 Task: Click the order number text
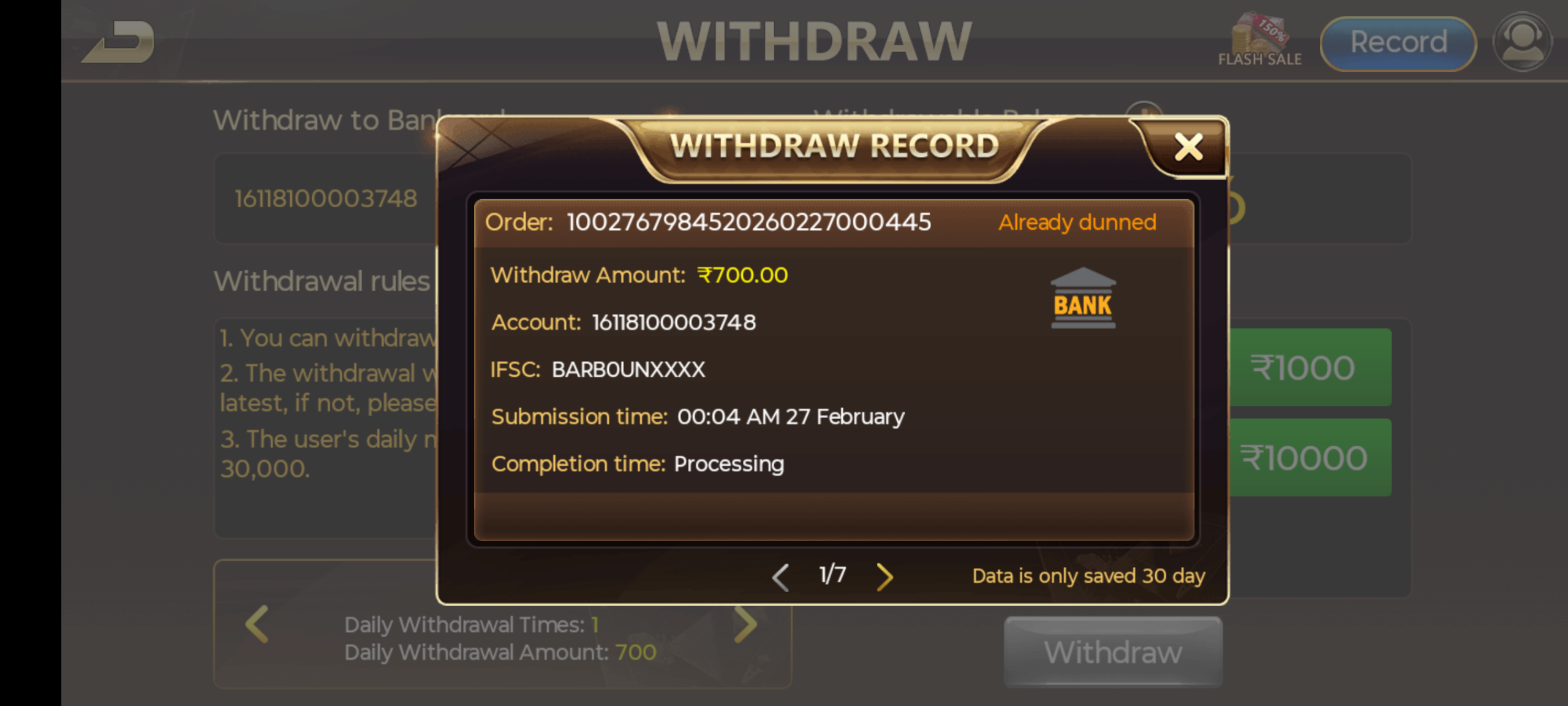(x=748, y=222)
